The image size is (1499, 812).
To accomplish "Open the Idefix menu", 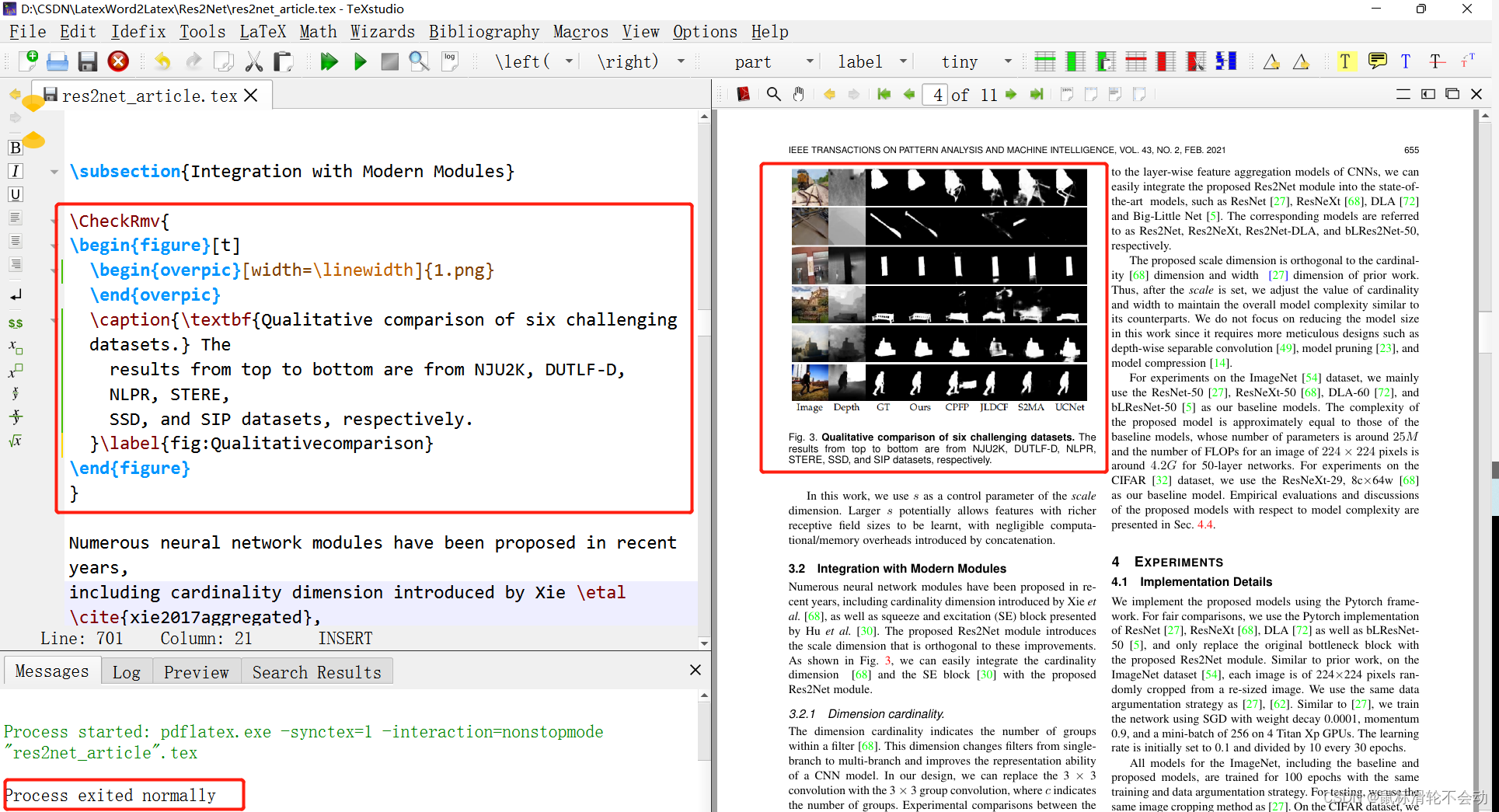I will (x=138, y=32).
